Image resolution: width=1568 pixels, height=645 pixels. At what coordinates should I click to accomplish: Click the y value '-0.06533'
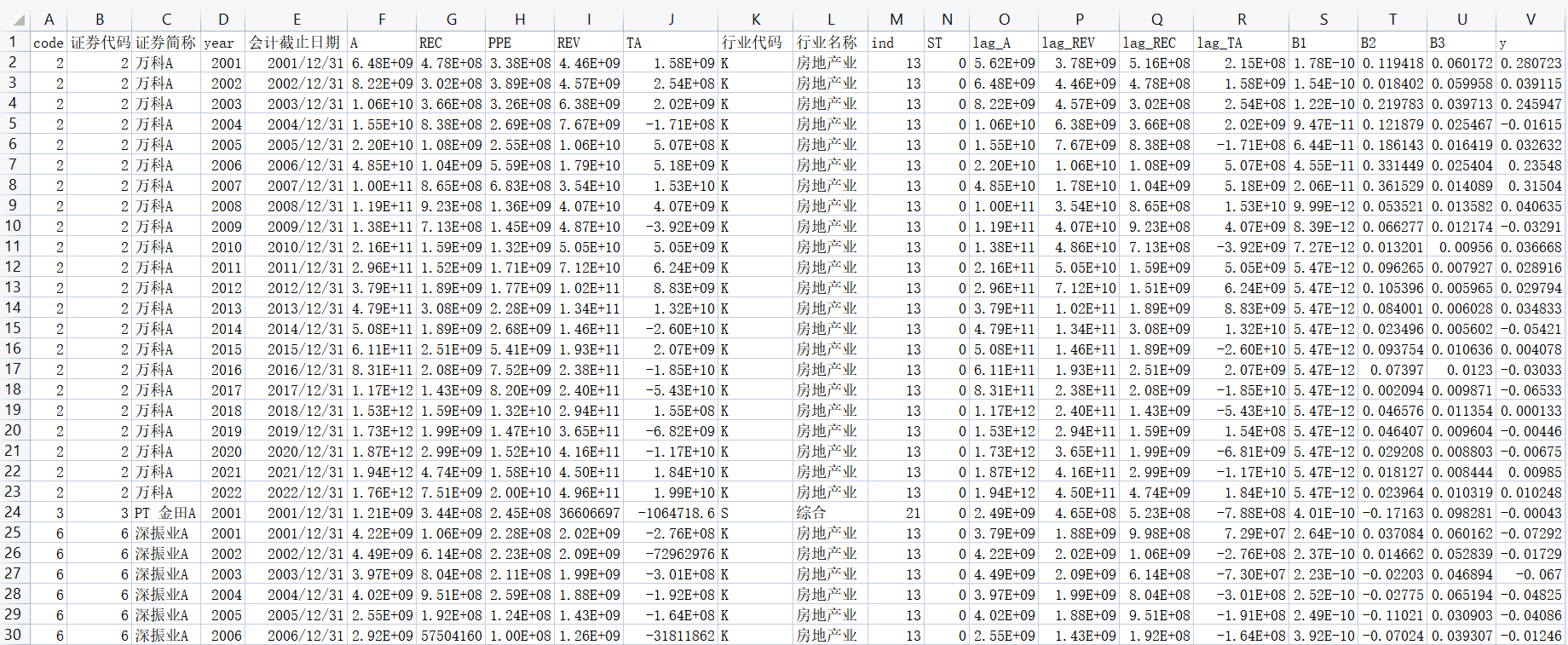1531,390
